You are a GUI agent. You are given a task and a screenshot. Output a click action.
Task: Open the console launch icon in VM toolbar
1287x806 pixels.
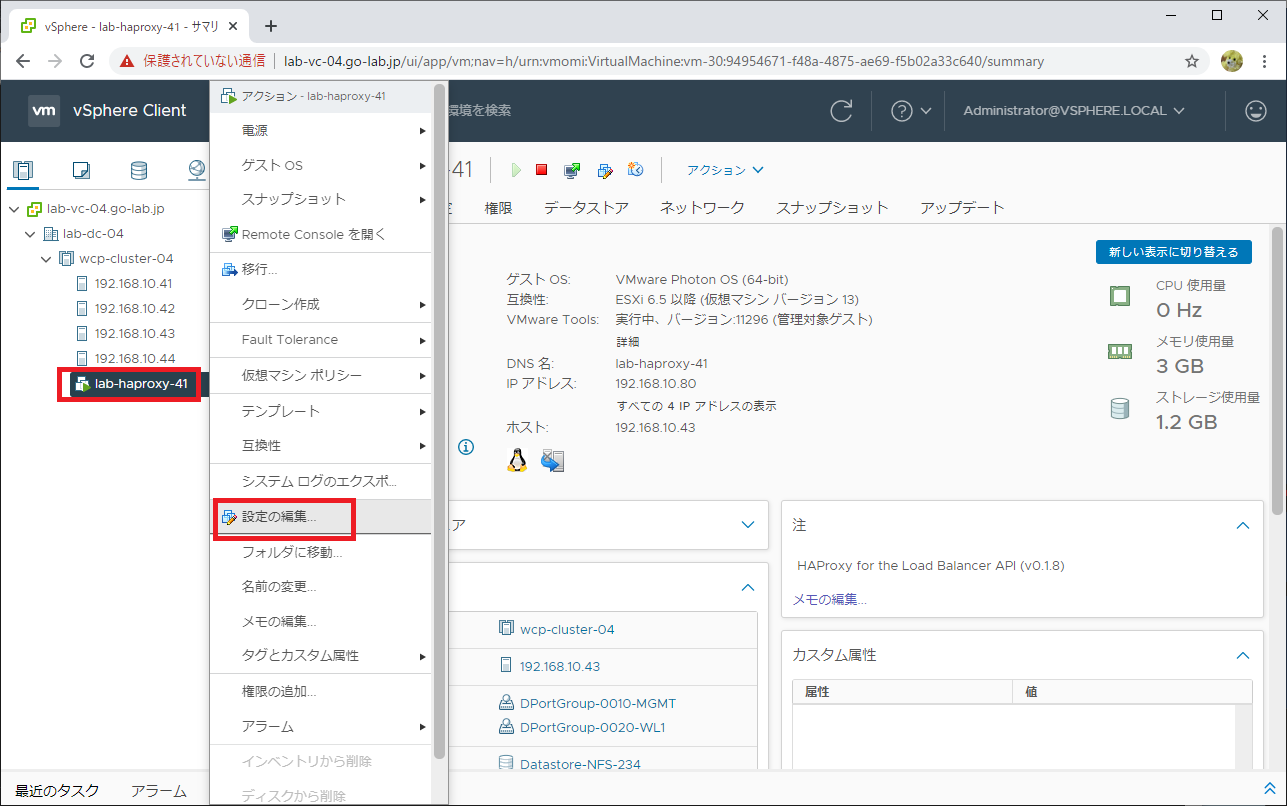(x=572, y=170)
